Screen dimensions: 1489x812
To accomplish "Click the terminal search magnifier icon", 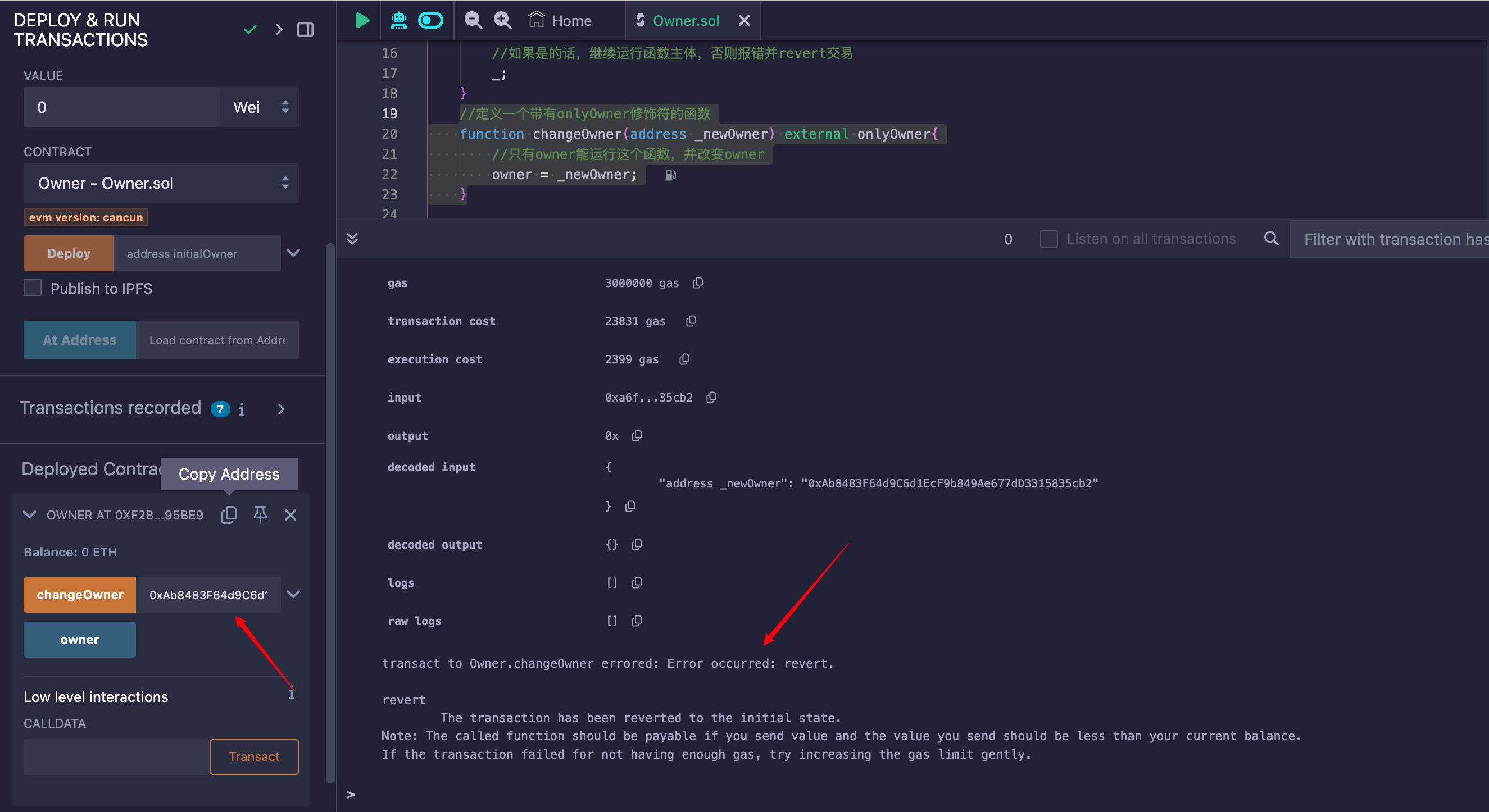I will click(1271, 239).
